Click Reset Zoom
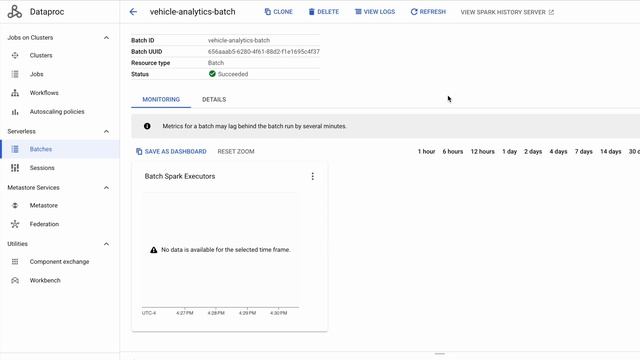The height and width of the screenshot is (360, 640). pyautogui.click(x=236, y=151)
